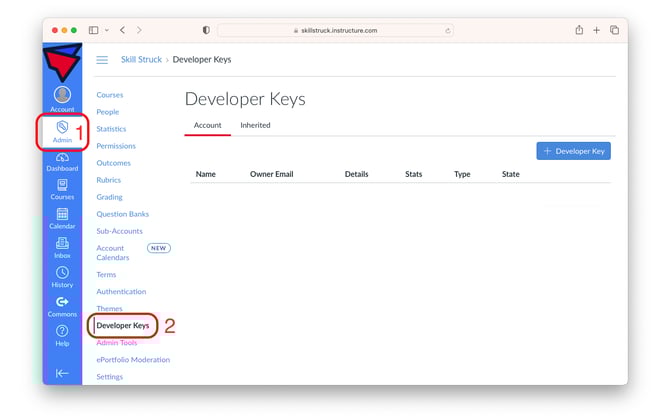This screenshot has width=670, height=420.
Task: Open Question Banks in the account menu
Action: pyautogui.click(x=123, y=214)
